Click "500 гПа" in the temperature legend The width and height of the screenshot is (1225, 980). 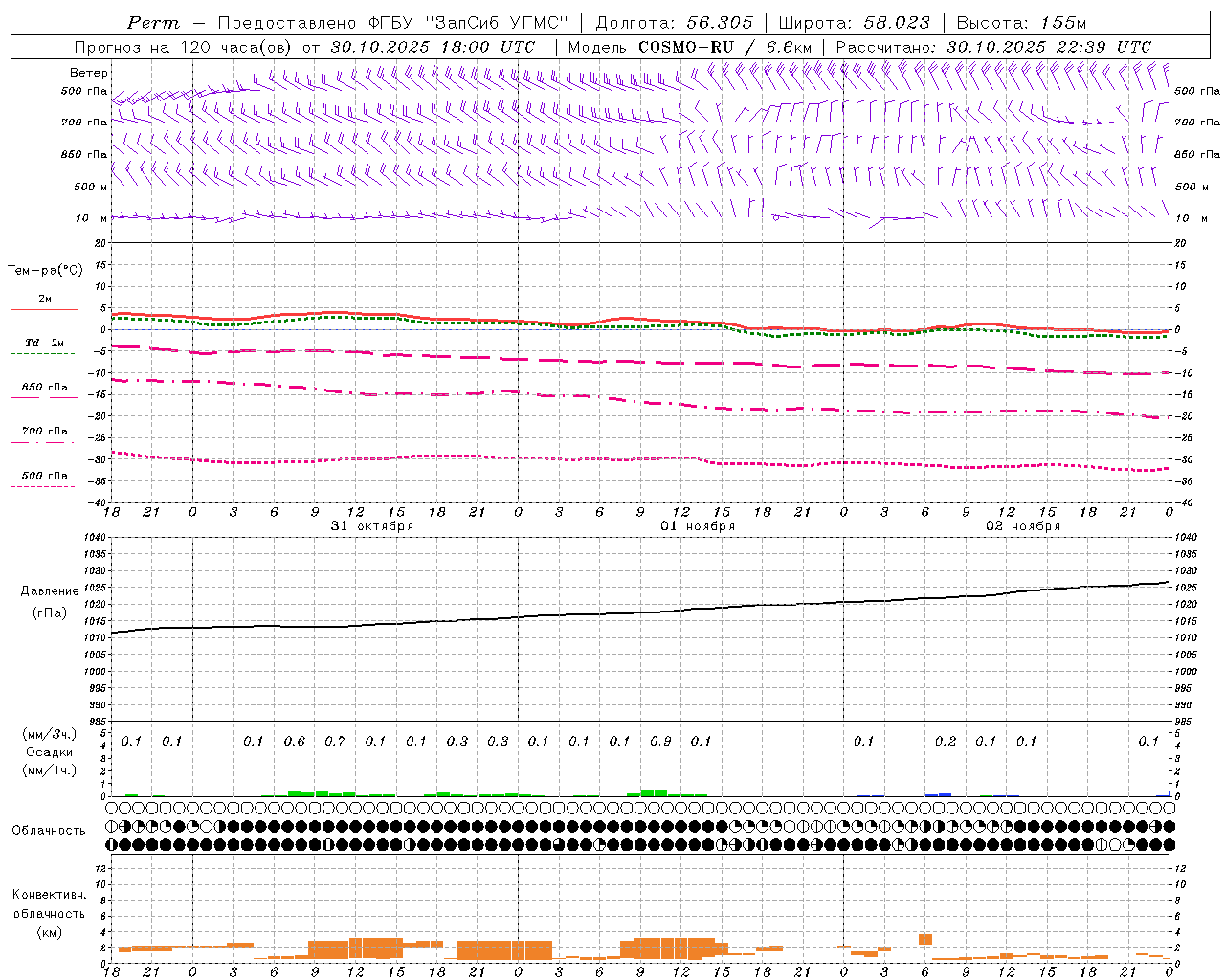[45, 476]
